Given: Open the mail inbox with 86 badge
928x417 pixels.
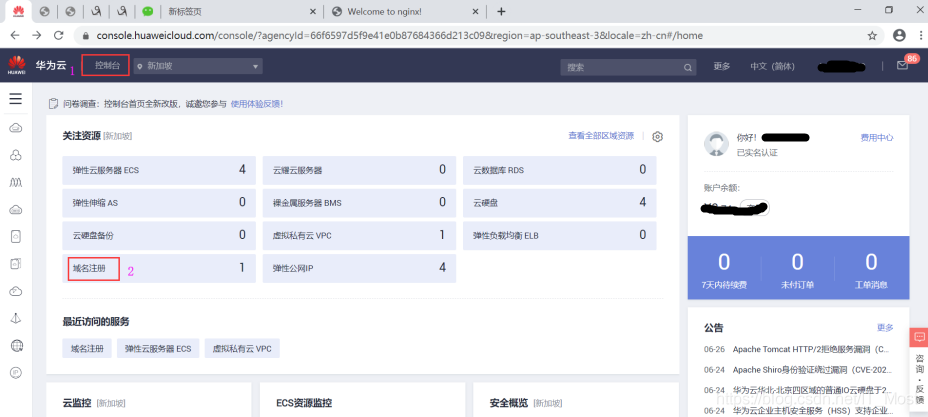Looking at the screenshot, I should [902, 66].
